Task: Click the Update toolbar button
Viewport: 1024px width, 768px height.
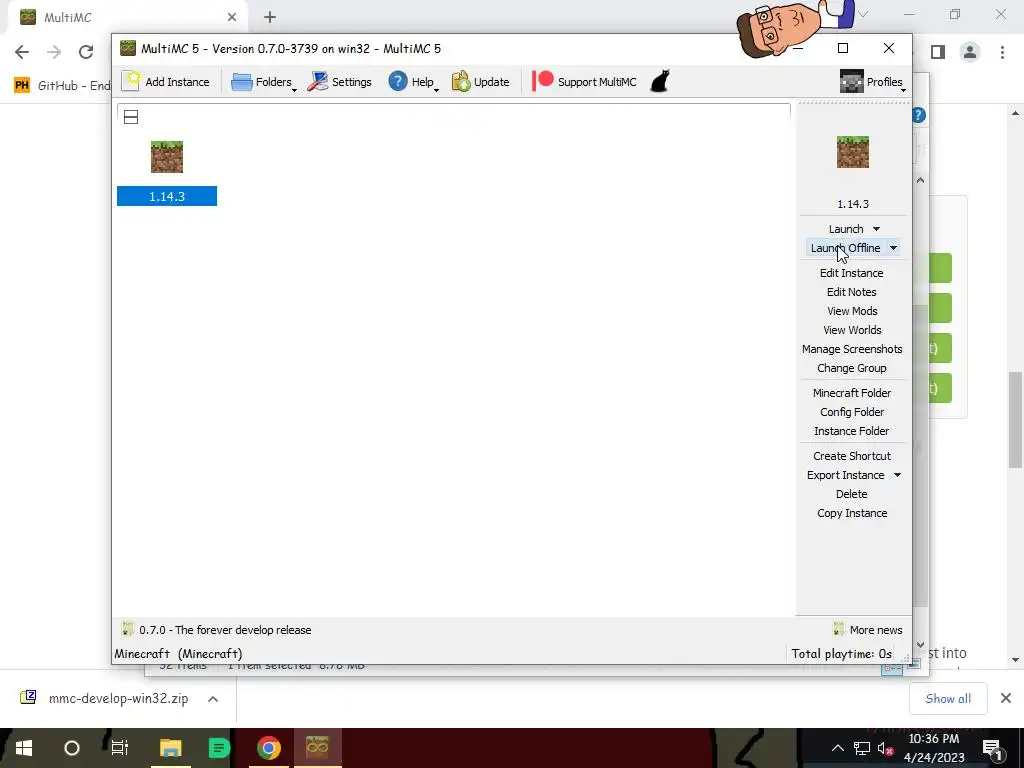Action: point(481,82)
